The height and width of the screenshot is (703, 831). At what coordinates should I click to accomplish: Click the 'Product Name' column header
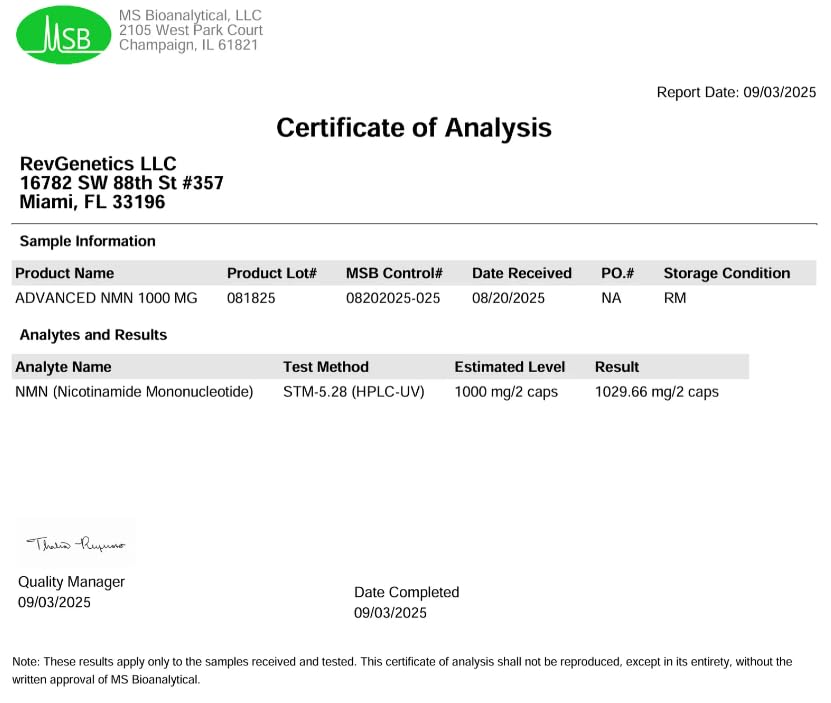(65, 273)
